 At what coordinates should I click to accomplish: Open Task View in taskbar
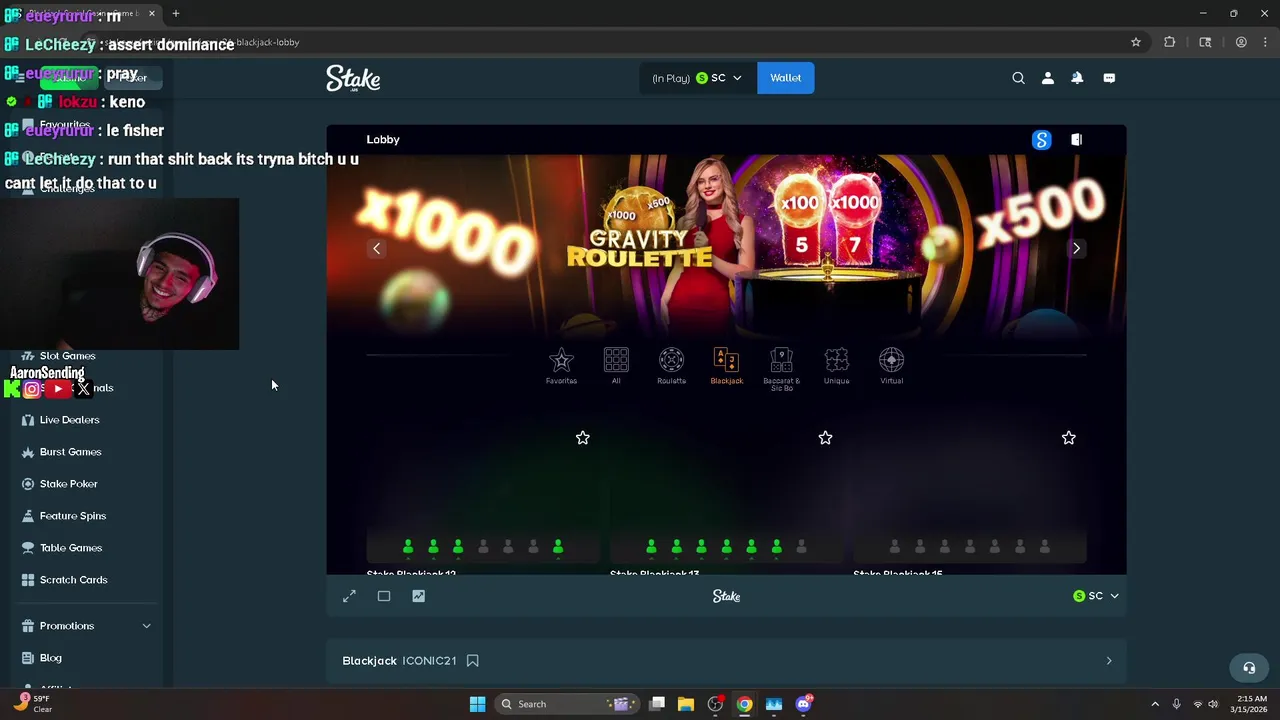657,704
